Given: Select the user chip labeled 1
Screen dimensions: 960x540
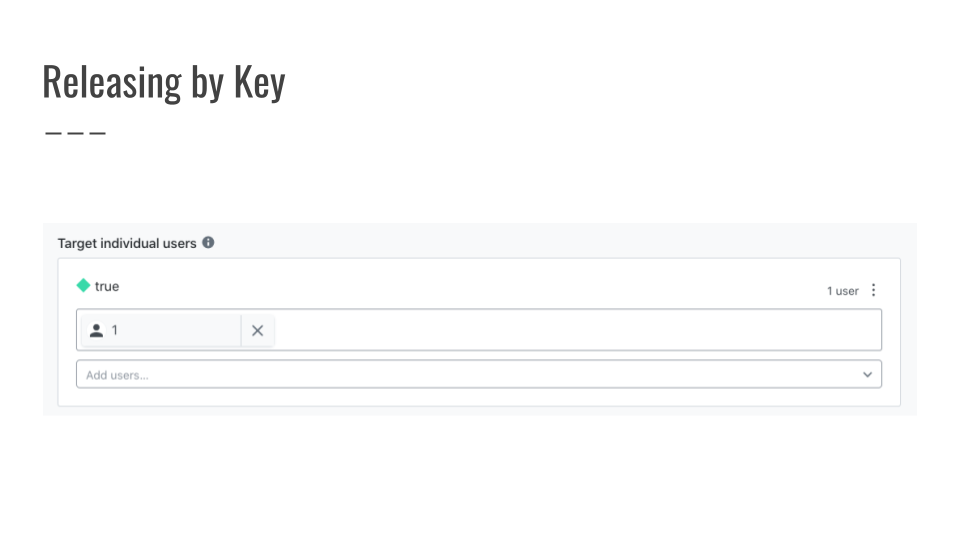Looking at the screenshot, I should (161, 331).
